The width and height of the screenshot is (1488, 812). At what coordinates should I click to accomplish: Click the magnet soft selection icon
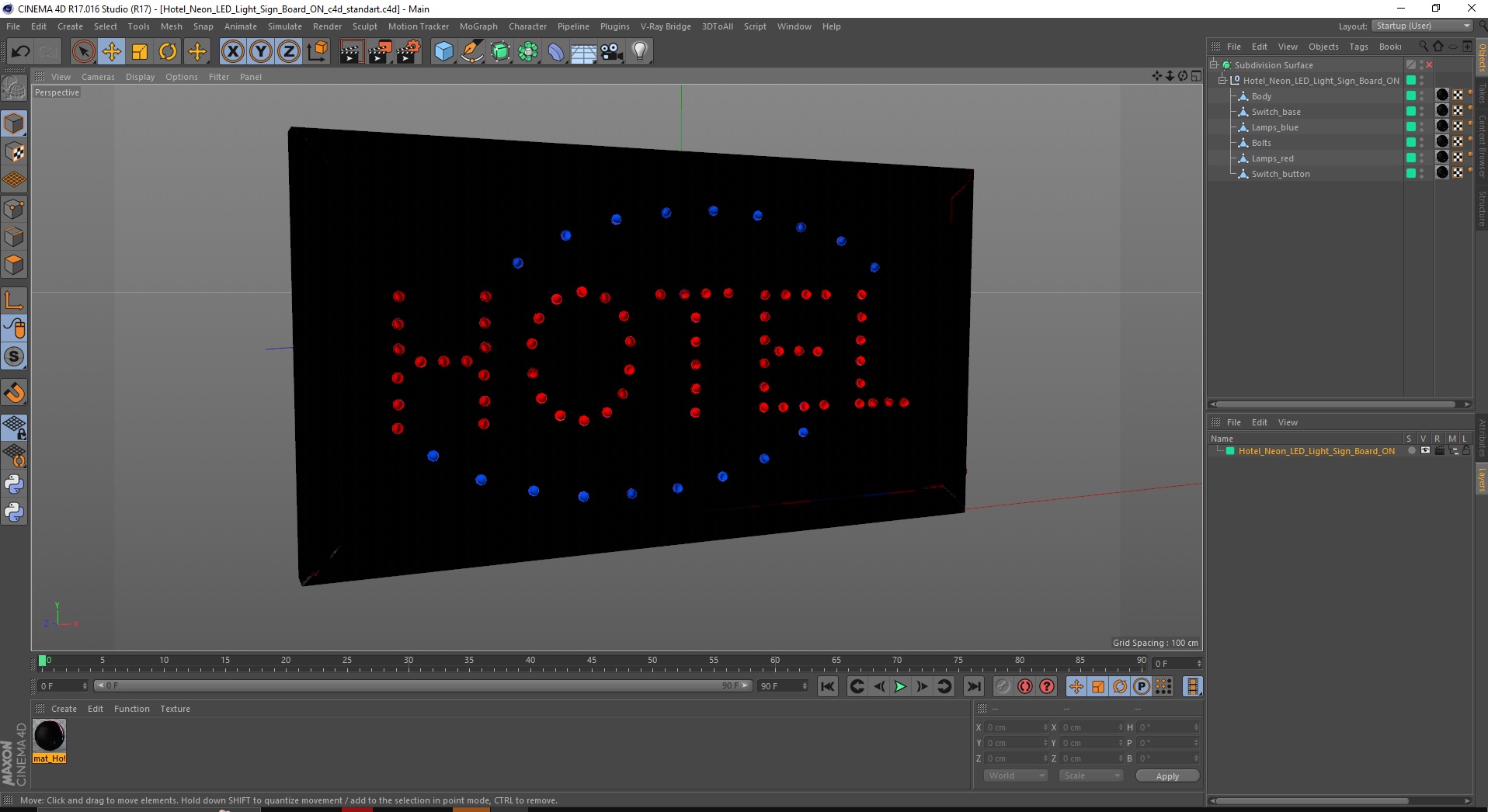pyautogui.click(x=14, y=393)
